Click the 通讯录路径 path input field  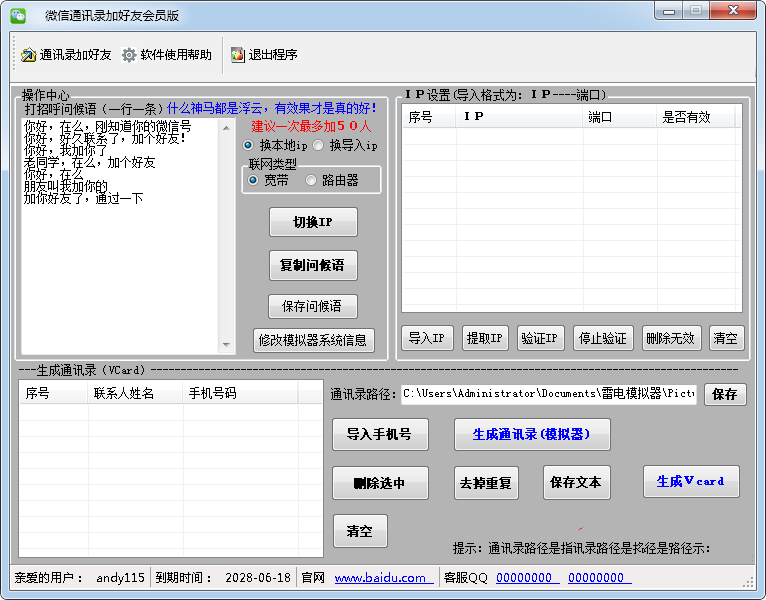(549, 394)
